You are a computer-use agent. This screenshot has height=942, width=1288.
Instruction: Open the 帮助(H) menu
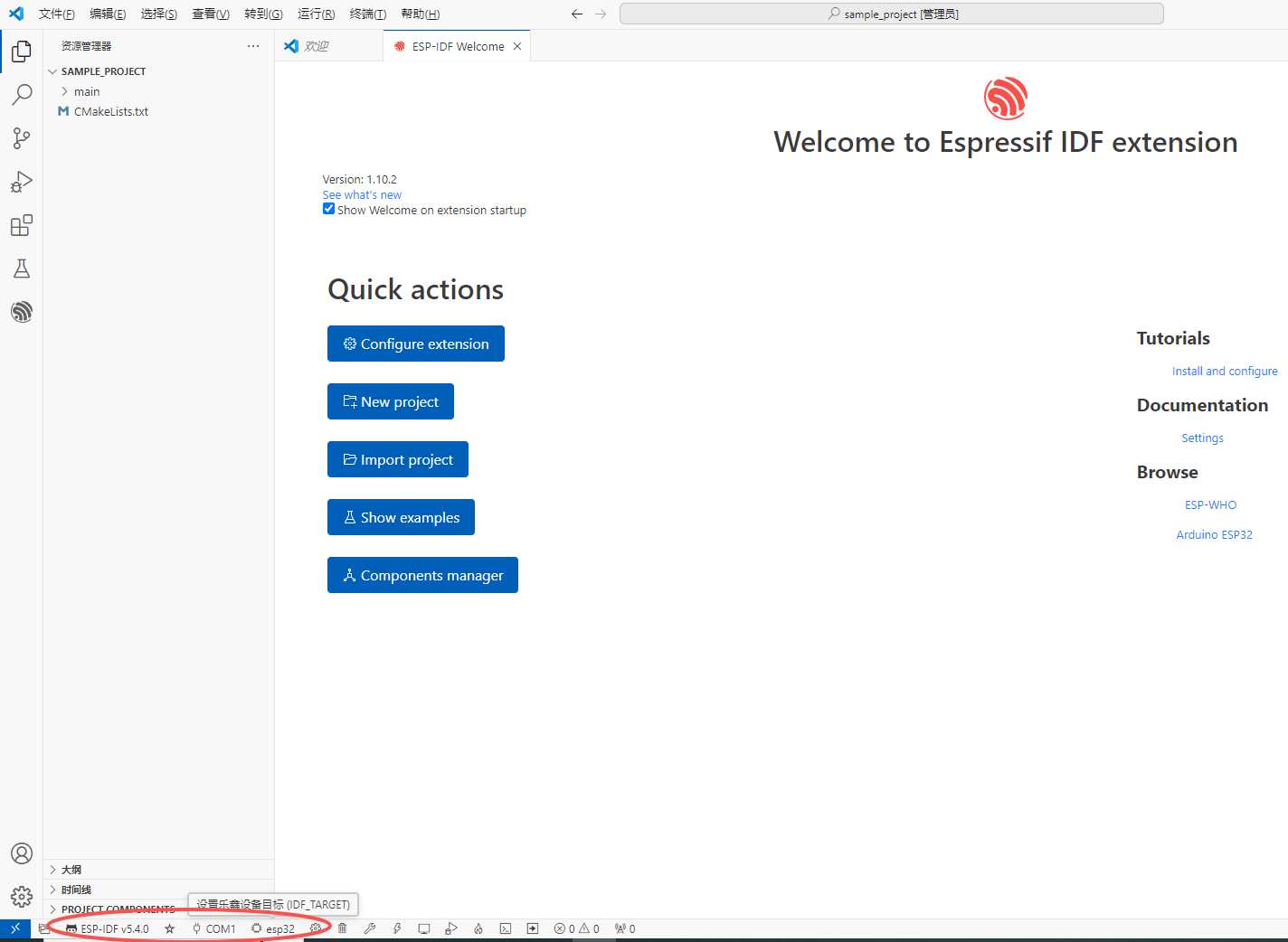coord(420,14)
